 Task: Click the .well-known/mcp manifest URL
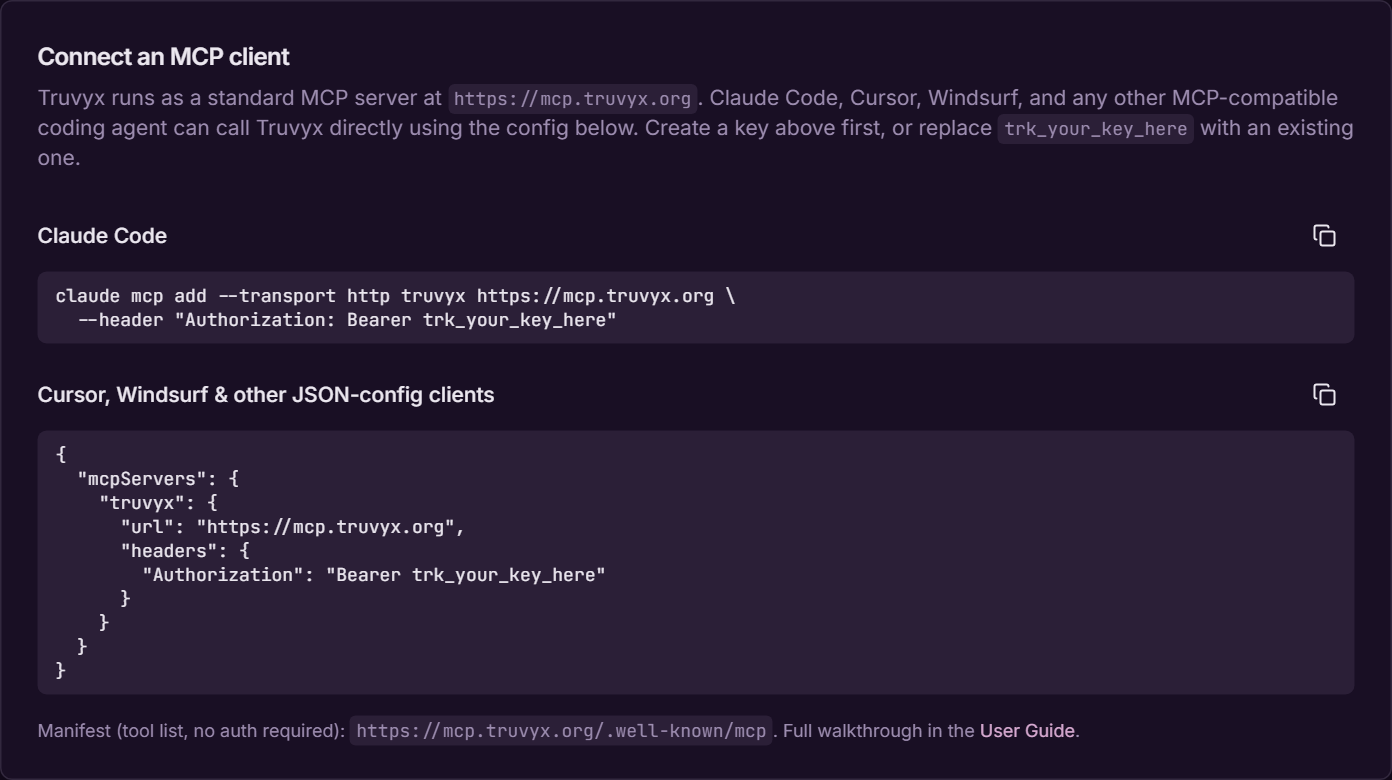pos(561,731)
